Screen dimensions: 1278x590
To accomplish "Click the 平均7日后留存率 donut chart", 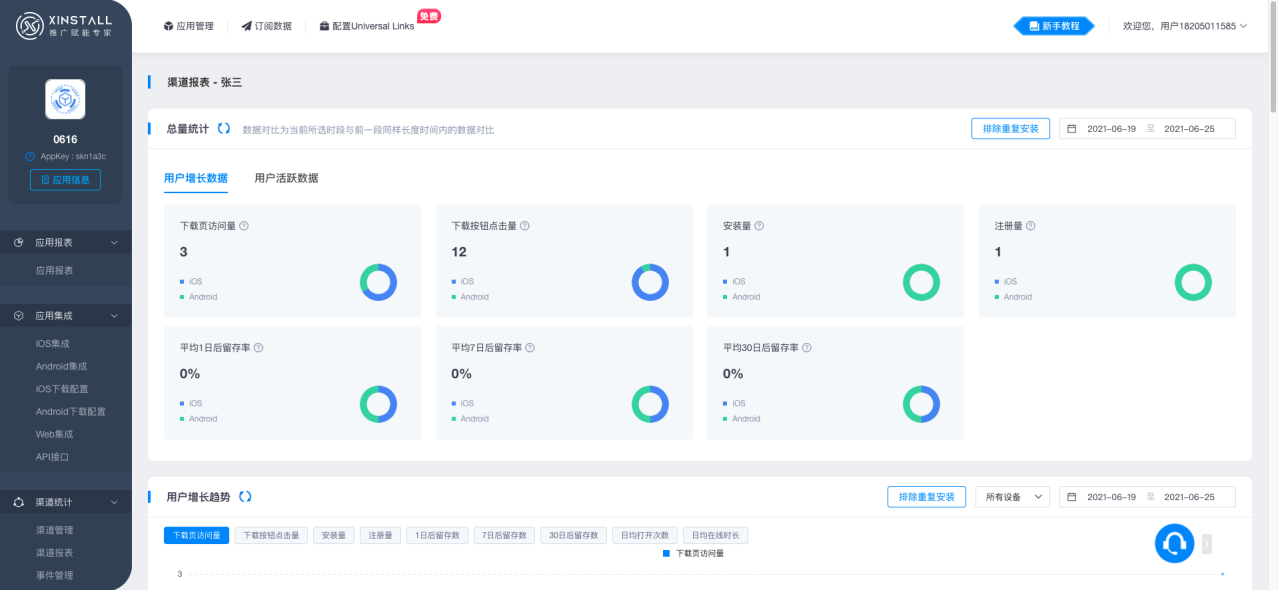I will pos(650,404).
